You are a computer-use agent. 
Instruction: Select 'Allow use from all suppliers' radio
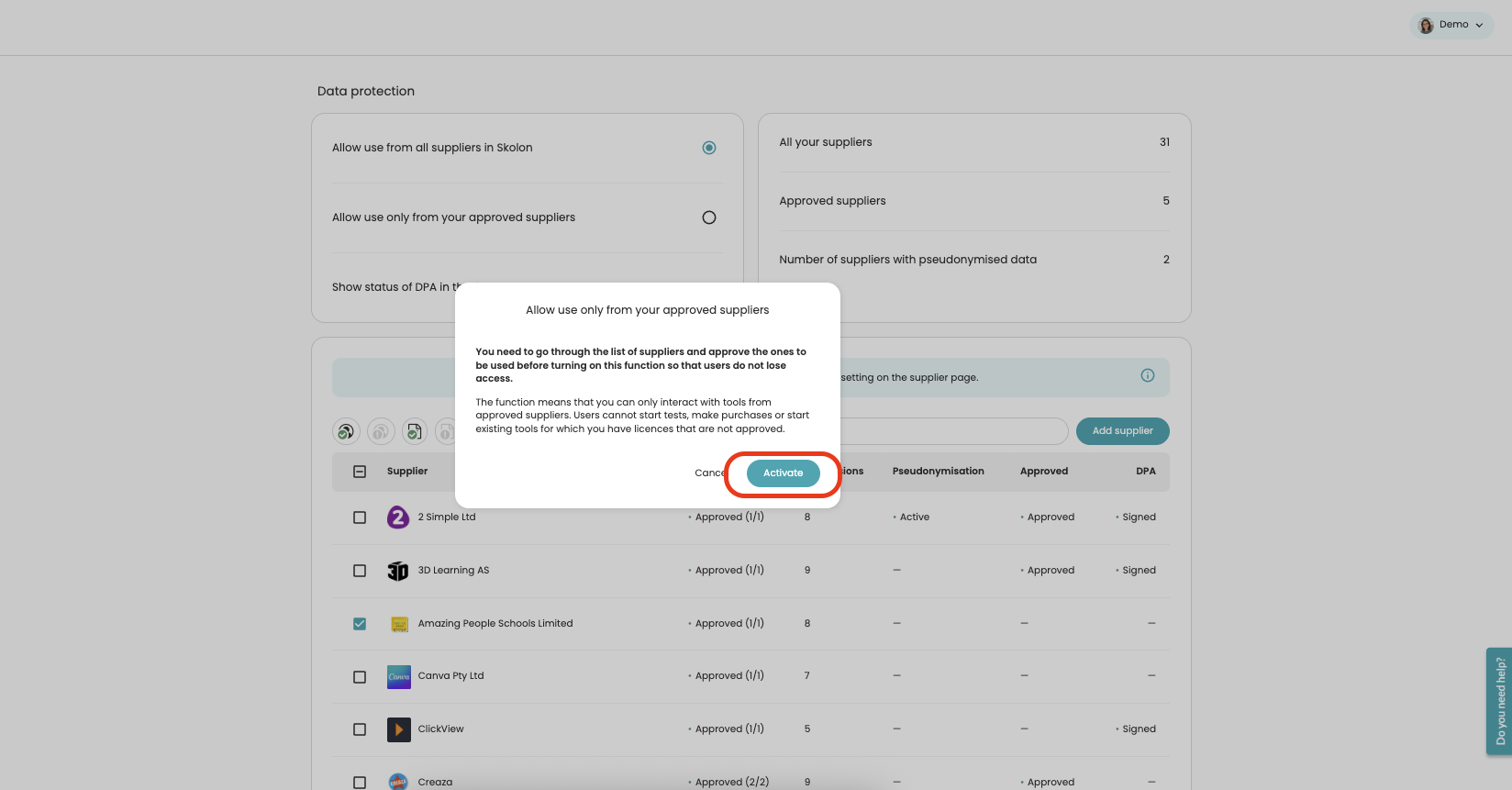[708, 148]
